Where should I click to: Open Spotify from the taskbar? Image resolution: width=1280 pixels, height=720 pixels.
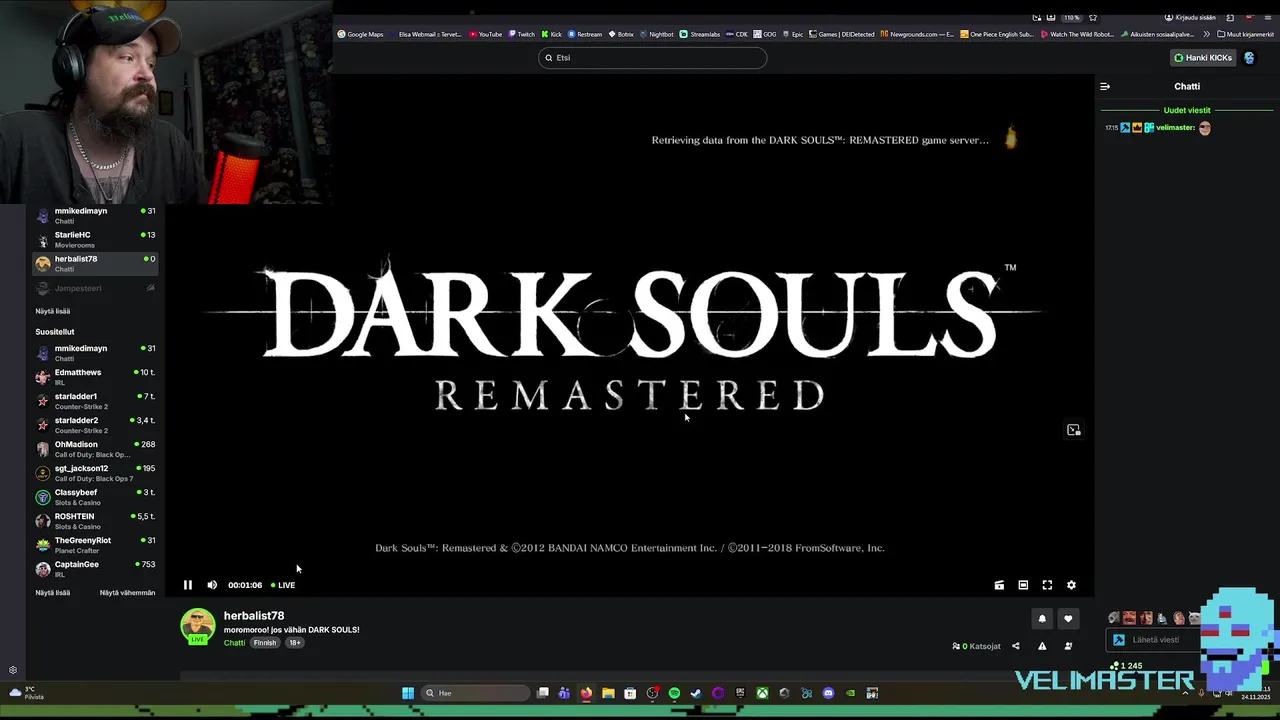tap(674, 693)
